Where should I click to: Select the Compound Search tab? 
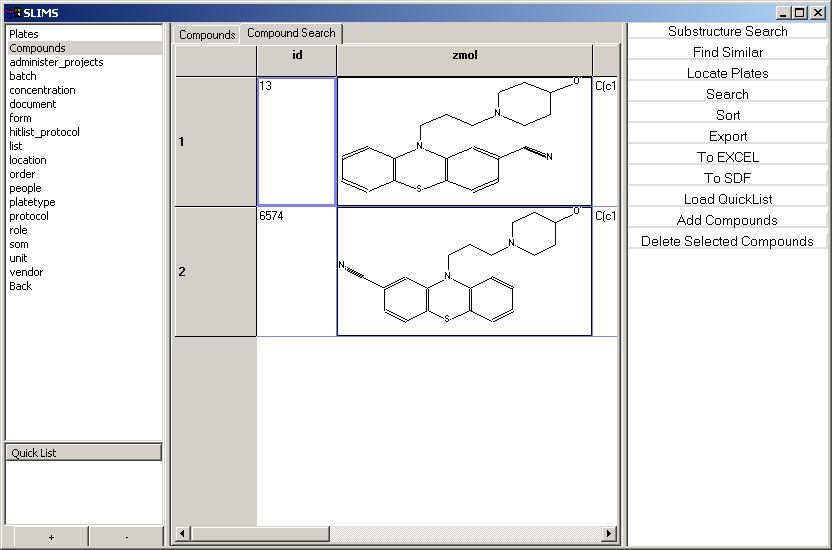(x=291, y=34)
